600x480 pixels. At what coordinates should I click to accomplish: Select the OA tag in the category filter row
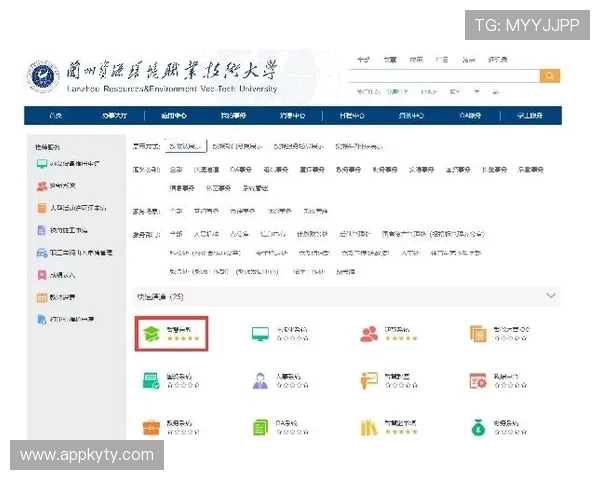click(241, 170)
